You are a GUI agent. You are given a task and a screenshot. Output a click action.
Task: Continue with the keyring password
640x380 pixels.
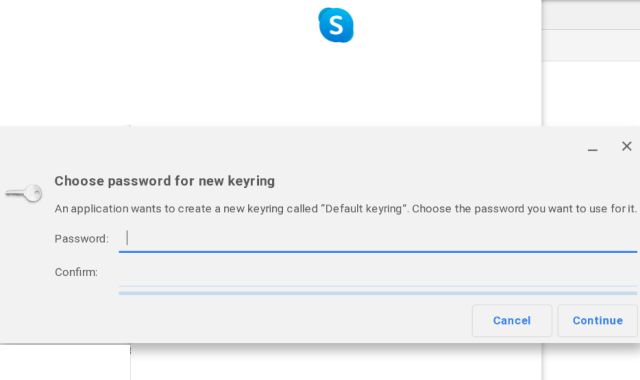598,320
